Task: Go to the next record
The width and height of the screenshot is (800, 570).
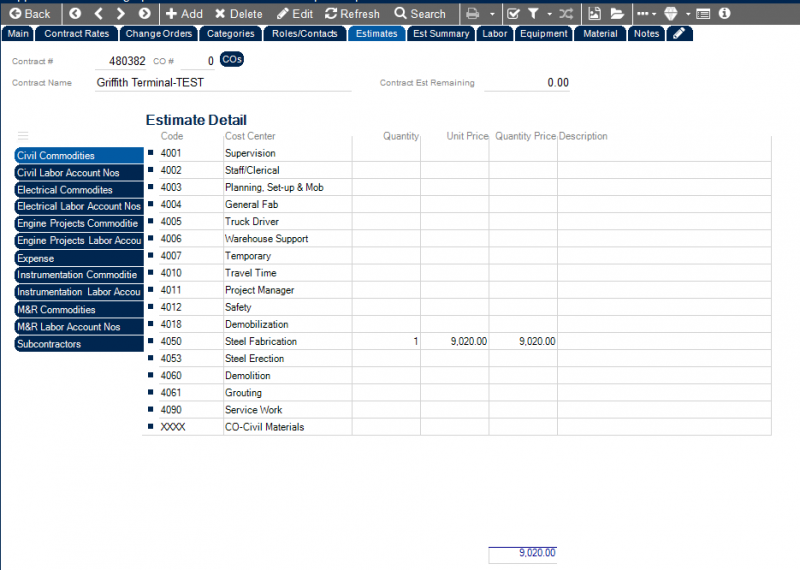Action: 121,14
